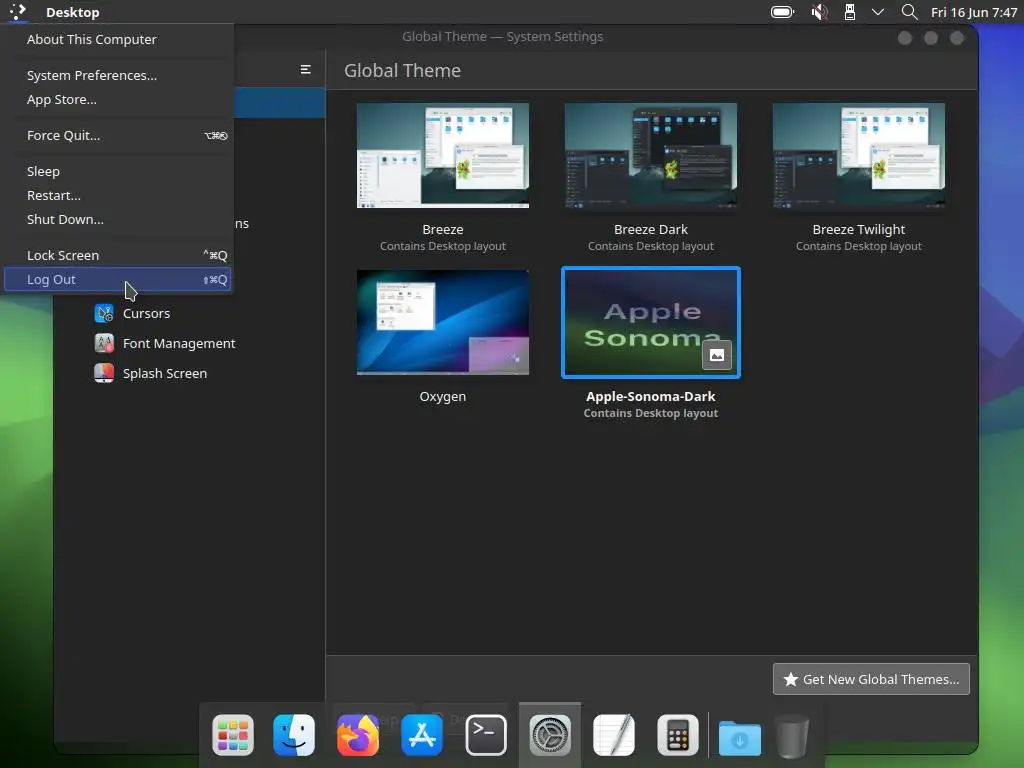Image resolution: width=1024 pixels, height=768 pixels.
Task: Select the Breeze theme thumbnail
Action: [443, 155]
